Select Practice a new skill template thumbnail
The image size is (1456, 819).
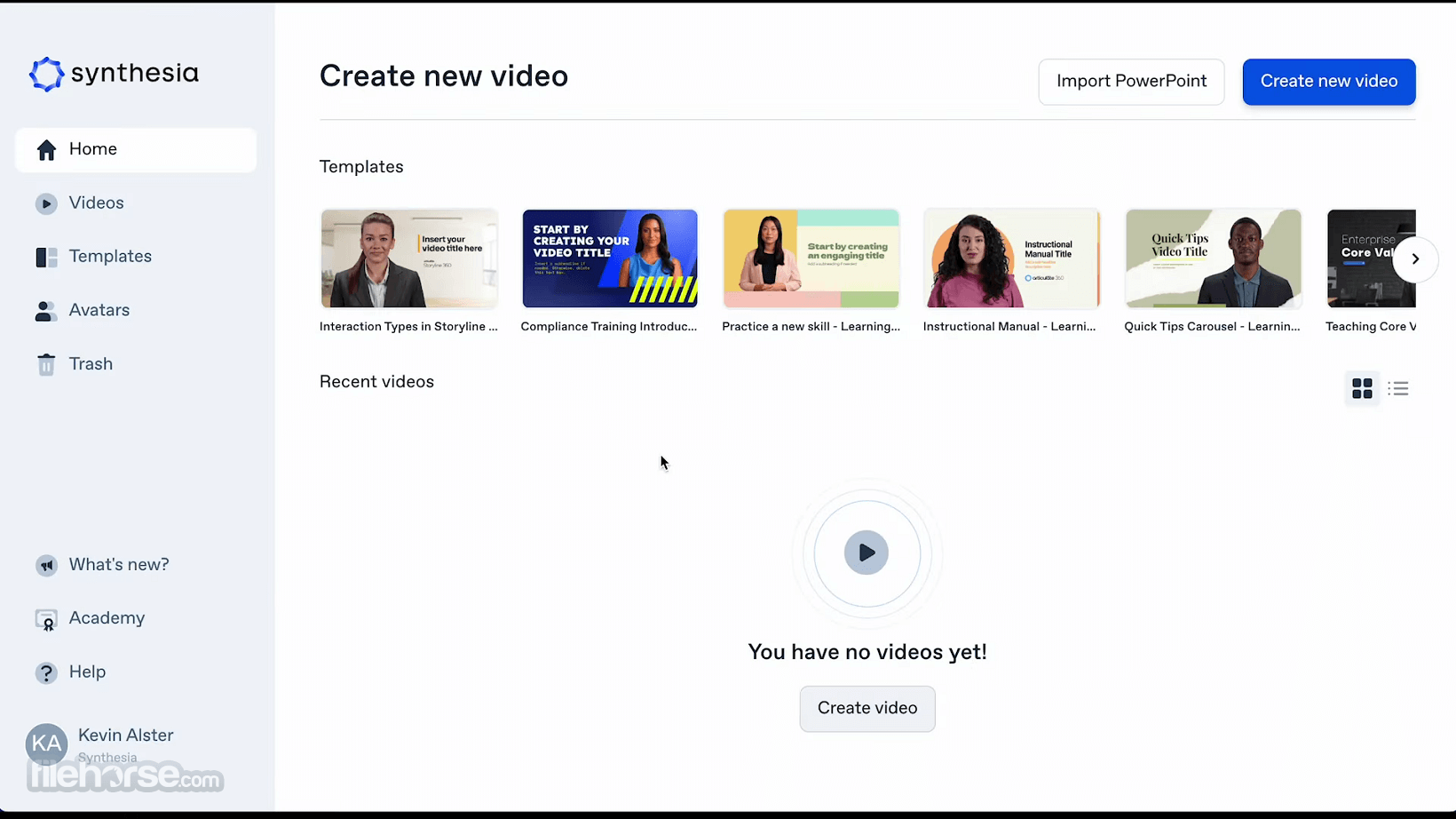[811, 258]
